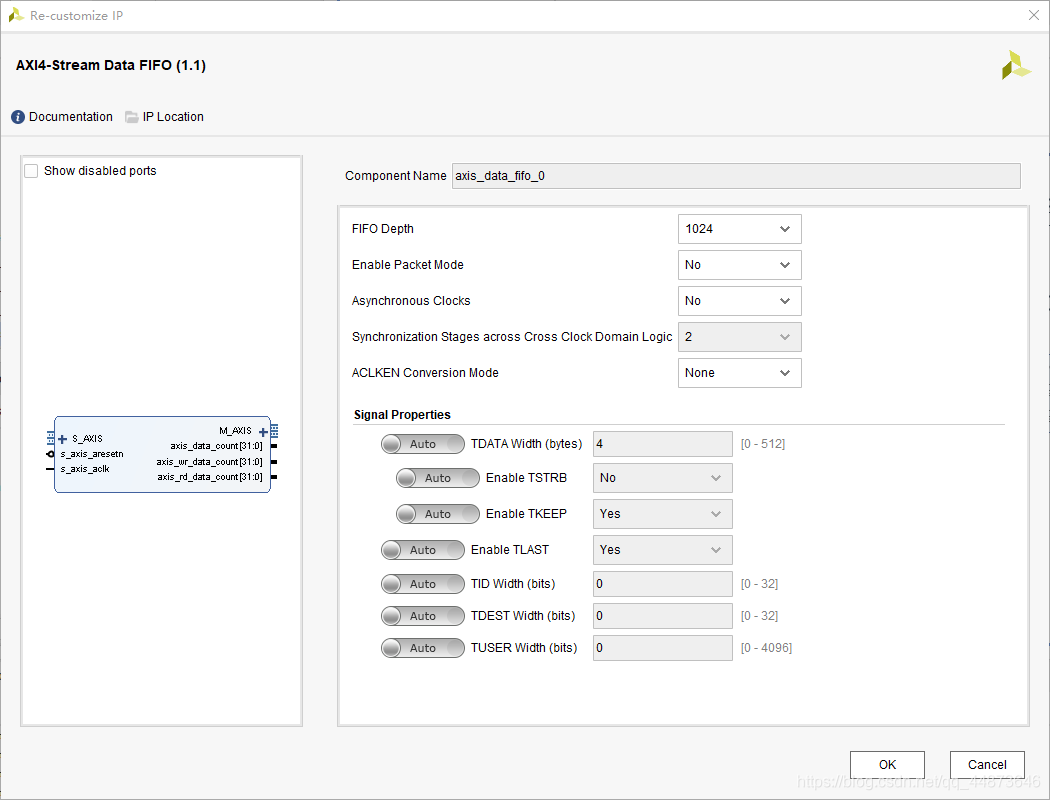Screen dimensions: 1050x800
Task: Click the Signal Properties heading
Action: [402, 415]
